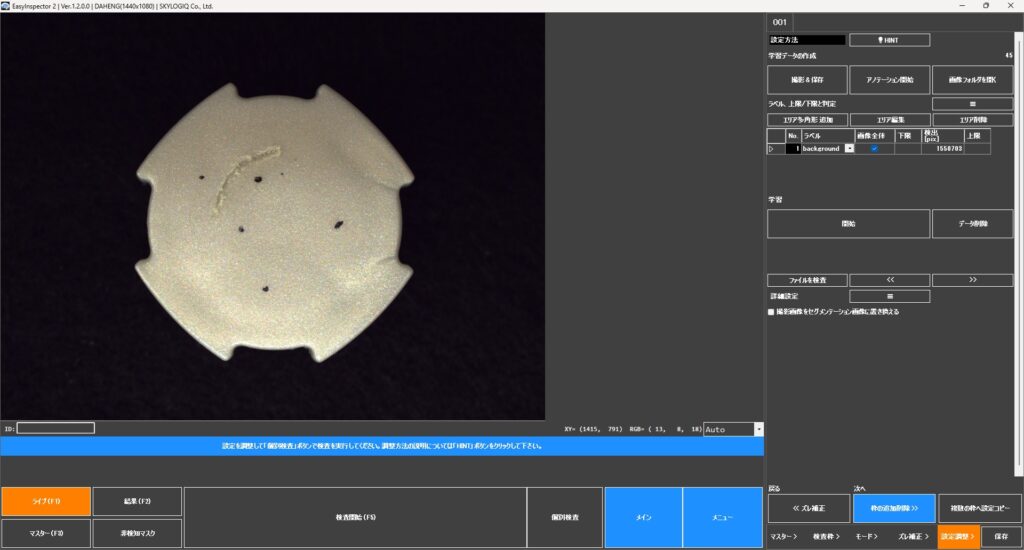
Task: Expand the background label dropdown arrow
Action: point(849,148)
